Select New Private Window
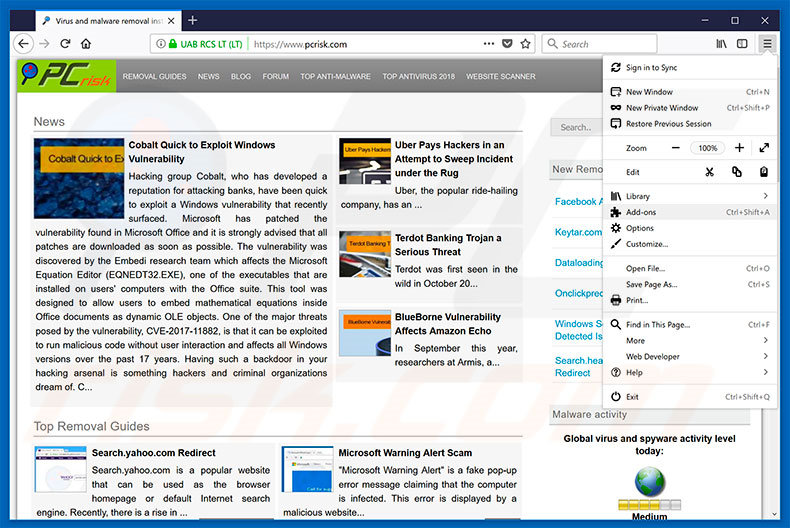 [x=662, y=108]
